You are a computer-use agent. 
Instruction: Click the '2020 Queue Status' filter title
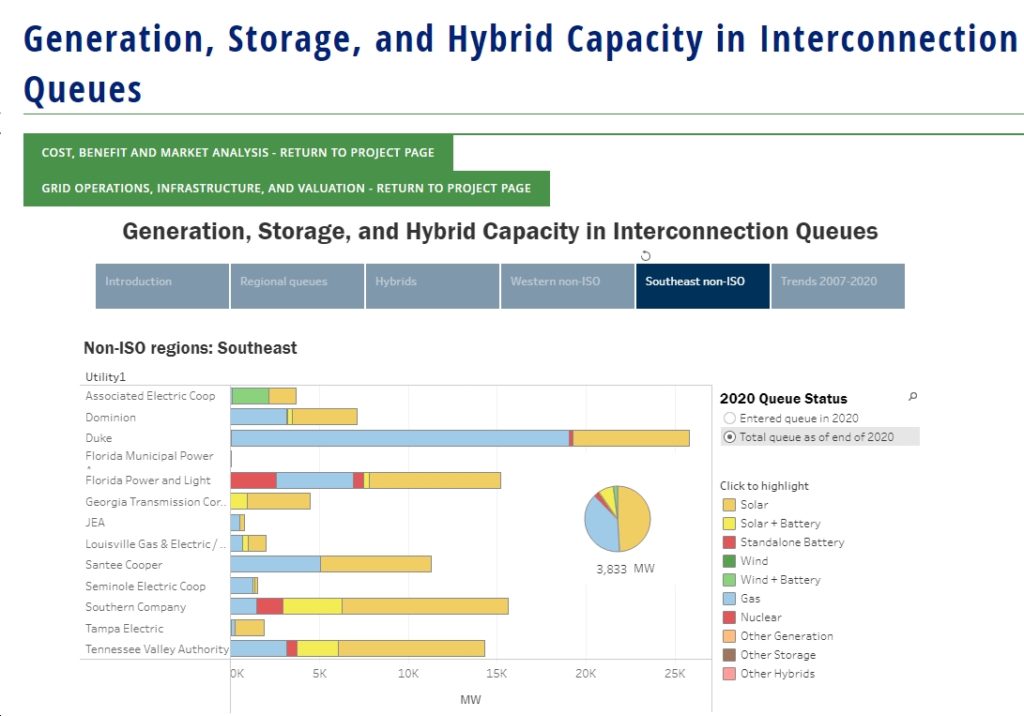tap(783, 399)
